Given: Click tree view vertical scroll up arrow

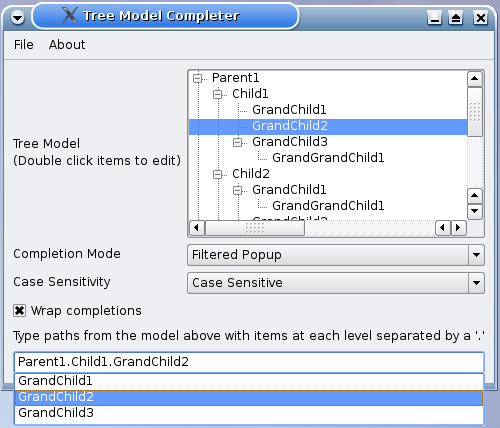Looking at the screenshot, I should (475, 79).
